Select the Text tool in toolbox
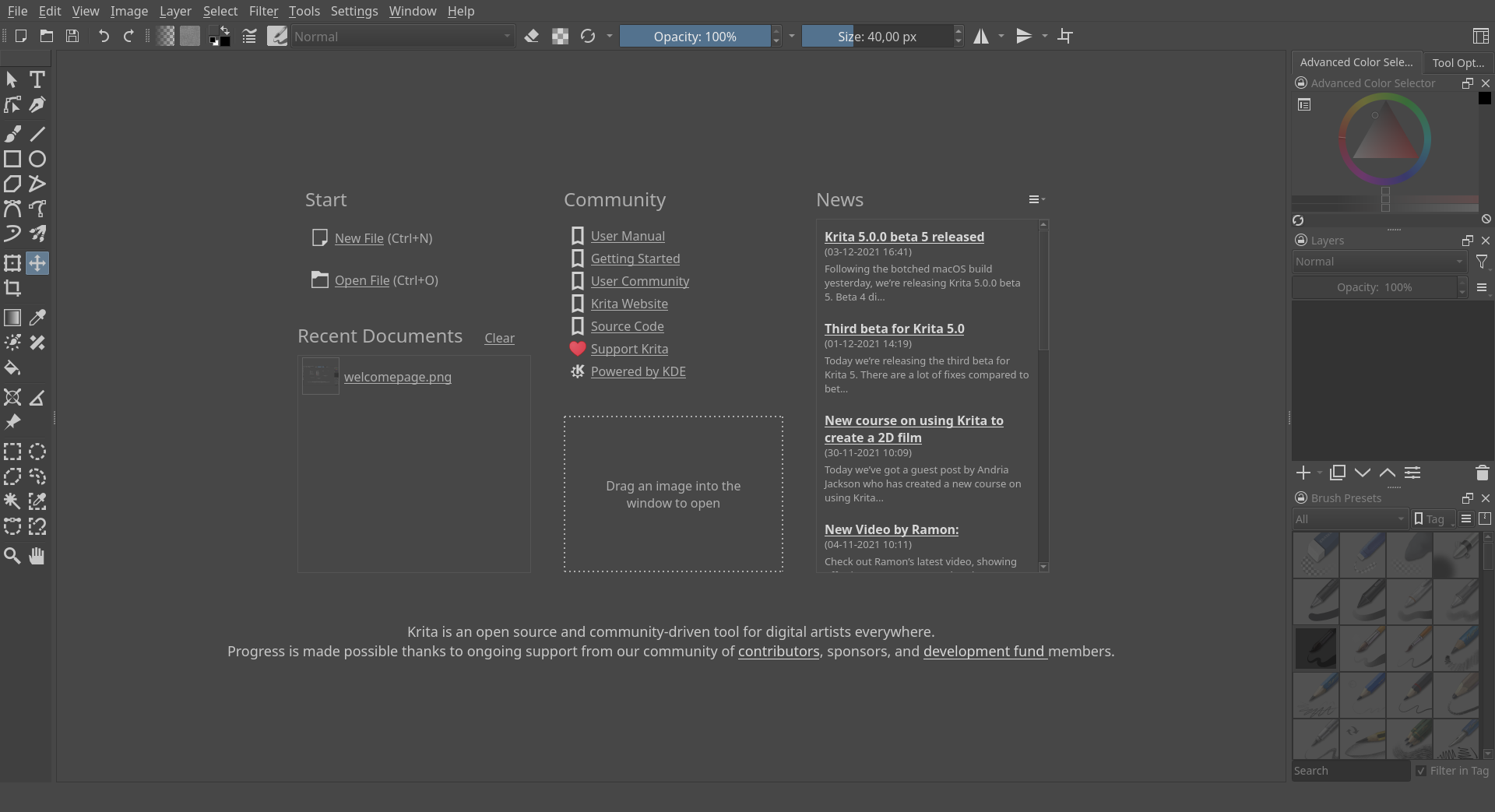Screen dimensions: 1495x812 [37, 79]
